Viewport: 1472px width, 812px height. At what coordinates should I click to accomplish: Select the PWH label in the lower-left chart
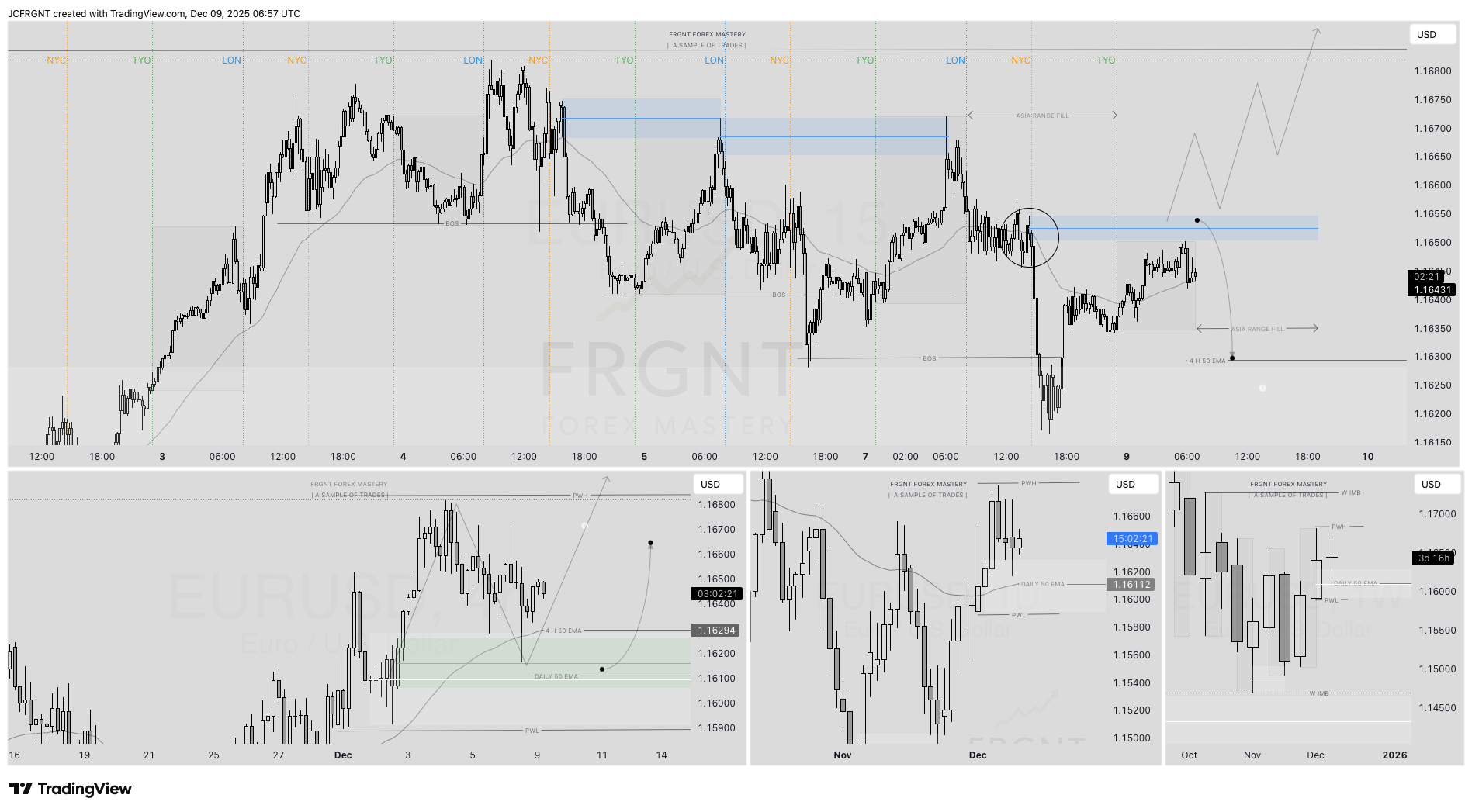[580, 496]
